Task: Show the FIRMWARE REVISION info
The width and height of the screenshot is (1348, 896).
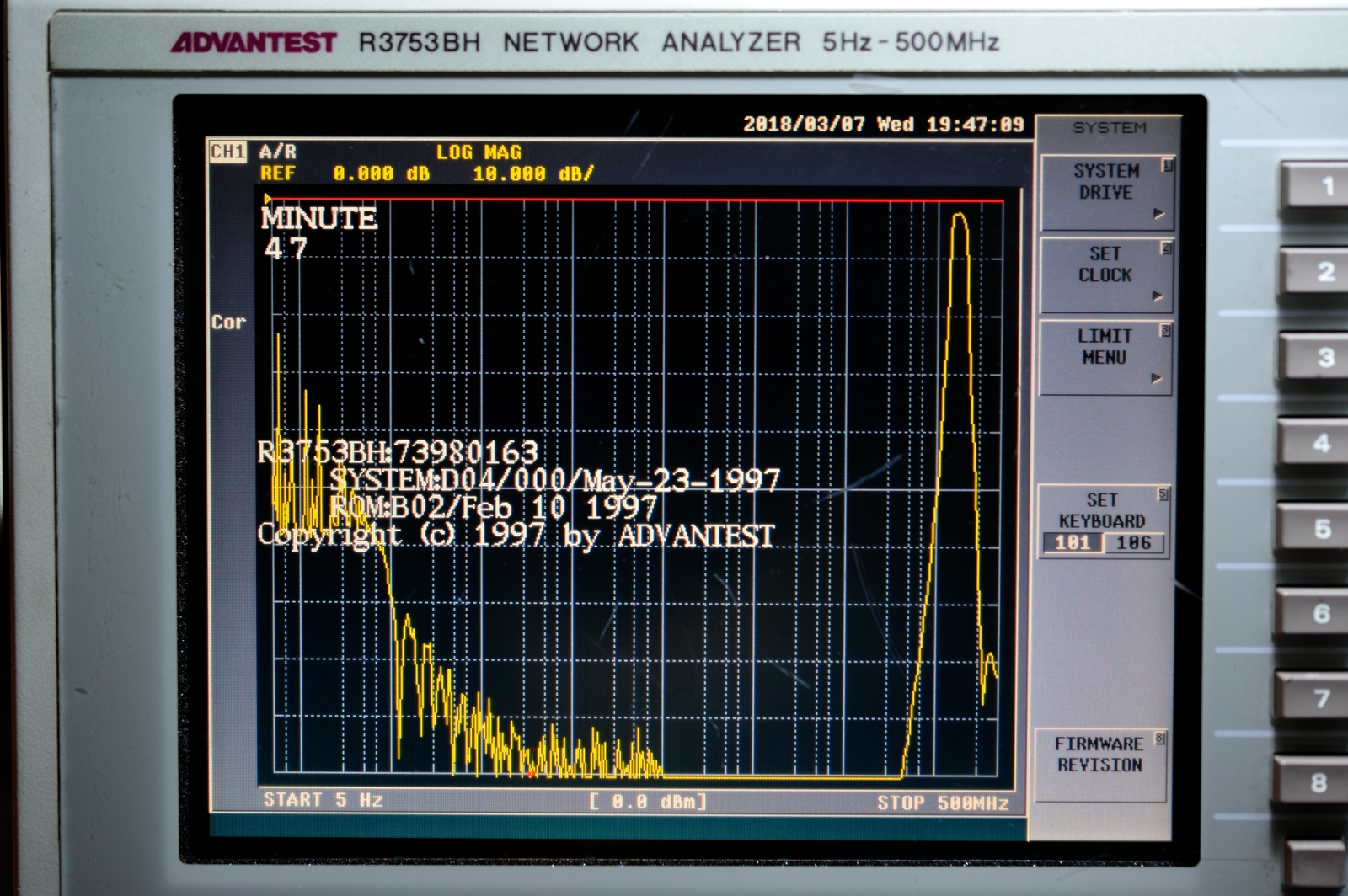Action: coord(1099,755)
